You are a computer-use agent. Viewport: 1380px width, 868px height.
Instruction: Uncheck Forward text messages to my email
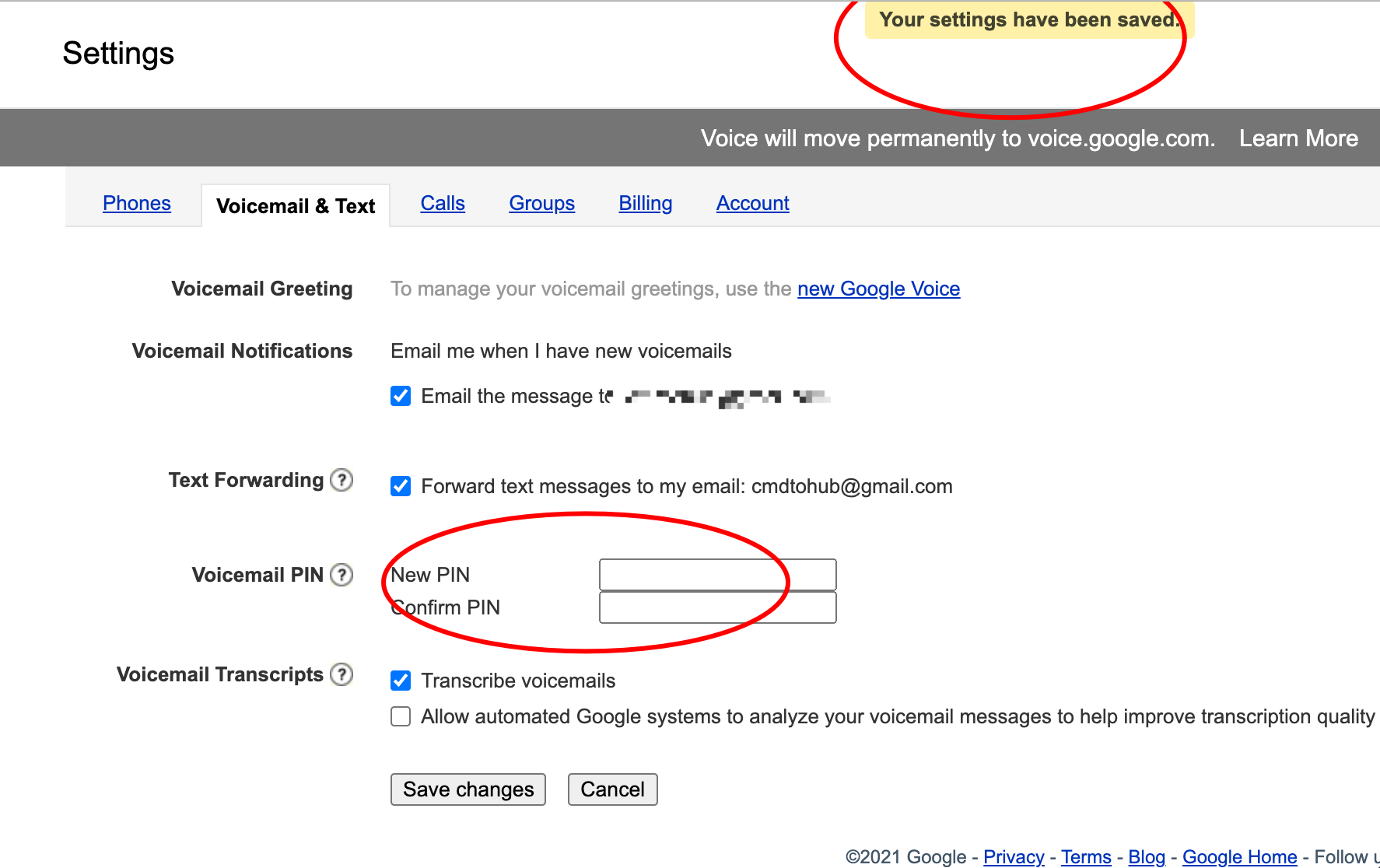point(401,486)
